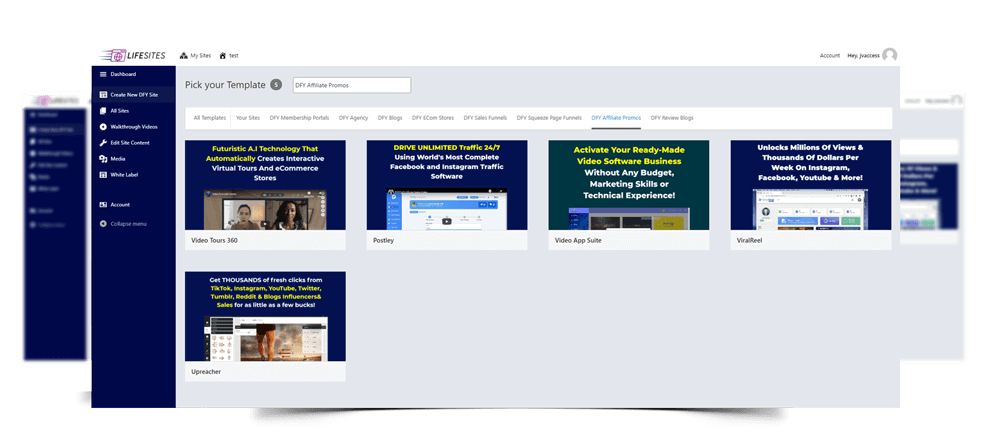The image size is (1000, 448).
Task: Select the DFY Squeeze Page Funnels tab
Action: 549,118
